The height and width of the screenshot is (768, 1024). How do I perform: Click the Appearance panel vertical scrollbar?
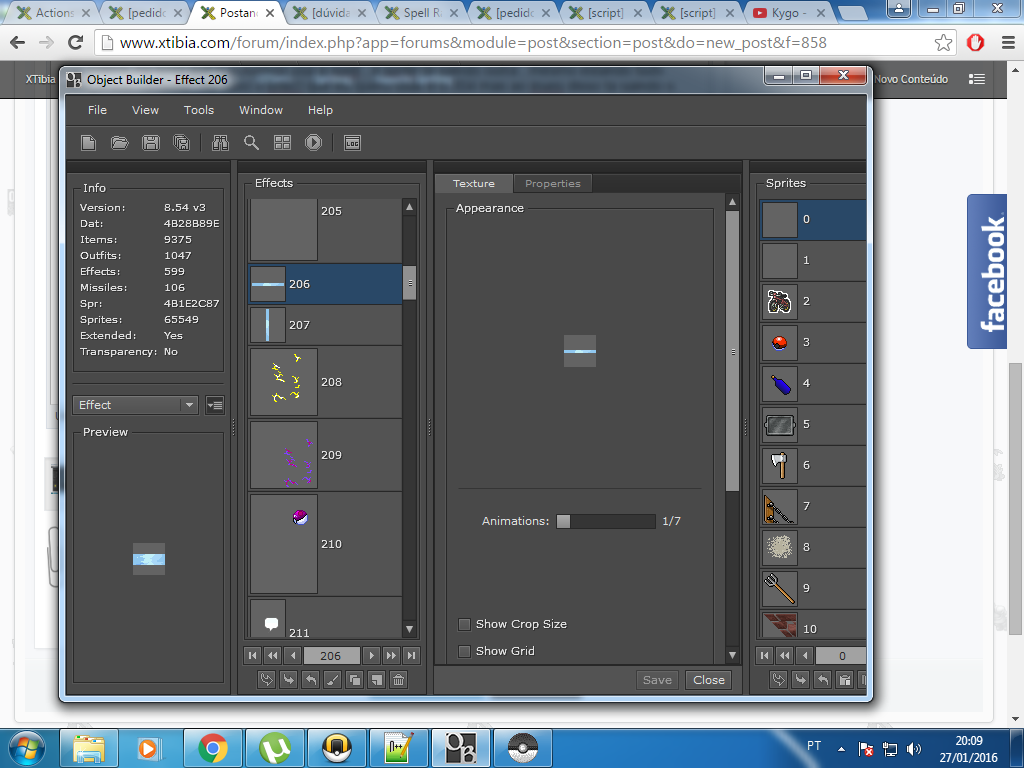click(733, 351)
